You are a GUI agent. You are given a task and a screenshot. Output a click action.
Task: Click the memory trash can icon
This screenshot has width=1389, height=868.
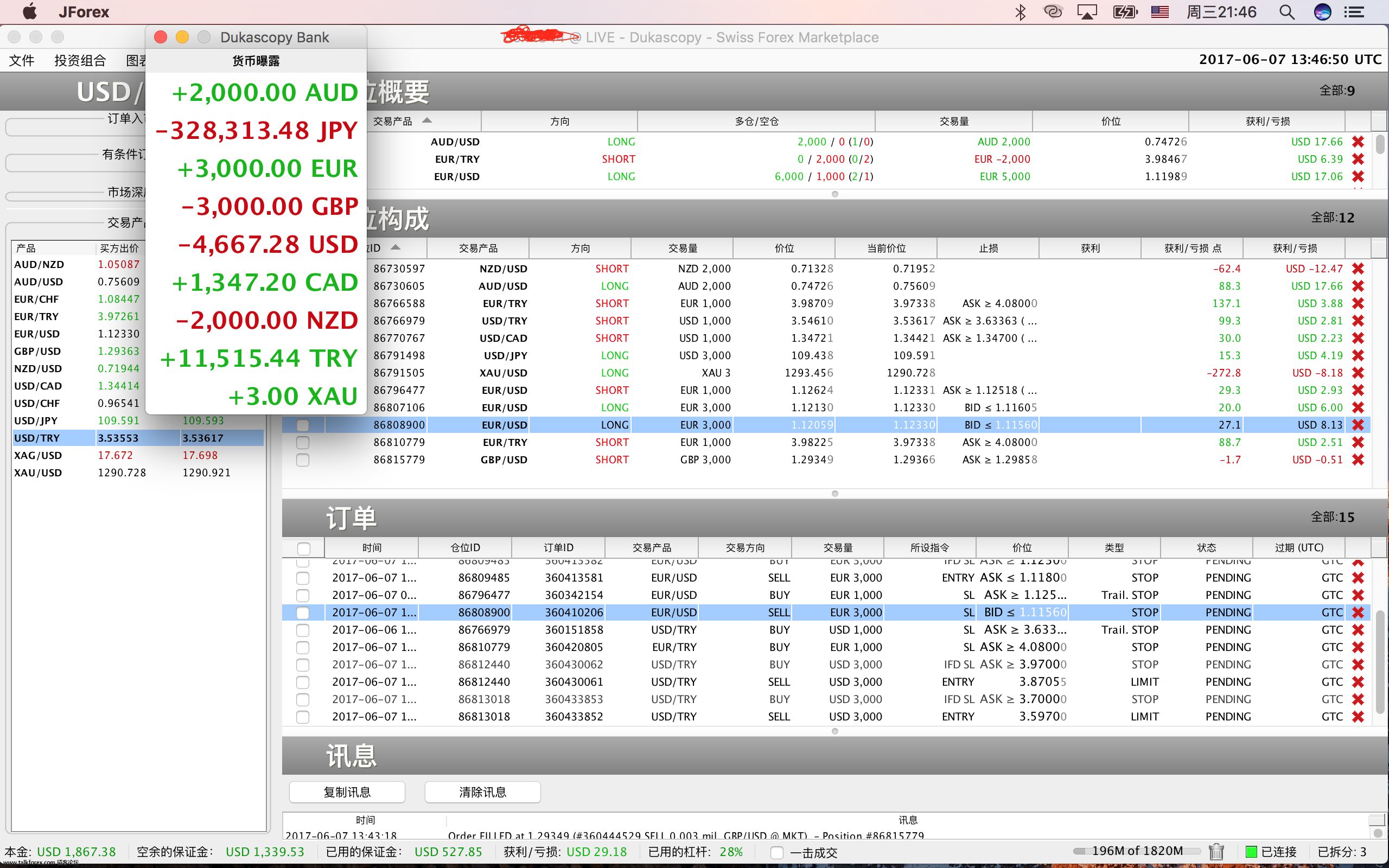pyautogui.click(x=1216, y=851)
